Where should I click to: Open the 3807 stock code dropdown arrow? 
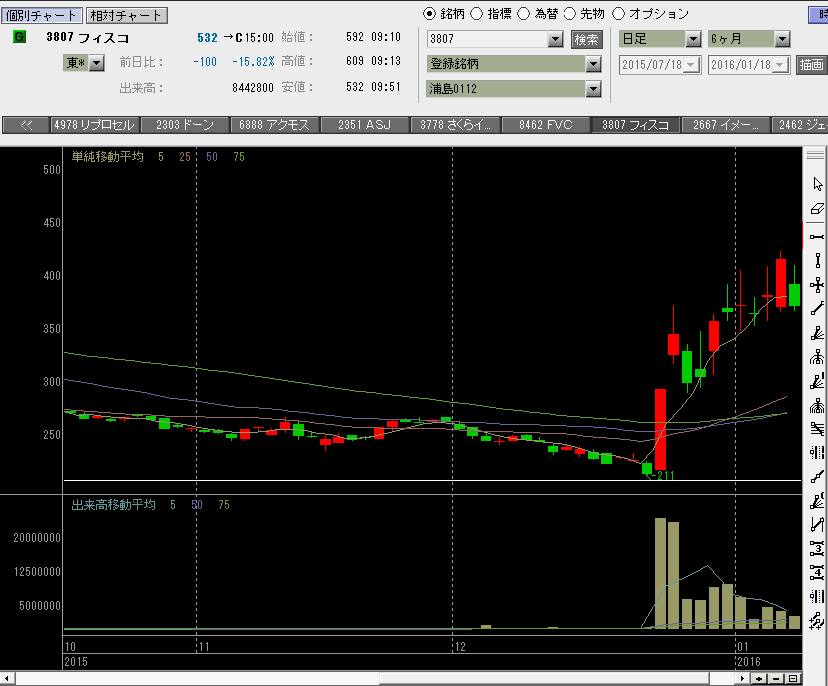pos(555,39)
